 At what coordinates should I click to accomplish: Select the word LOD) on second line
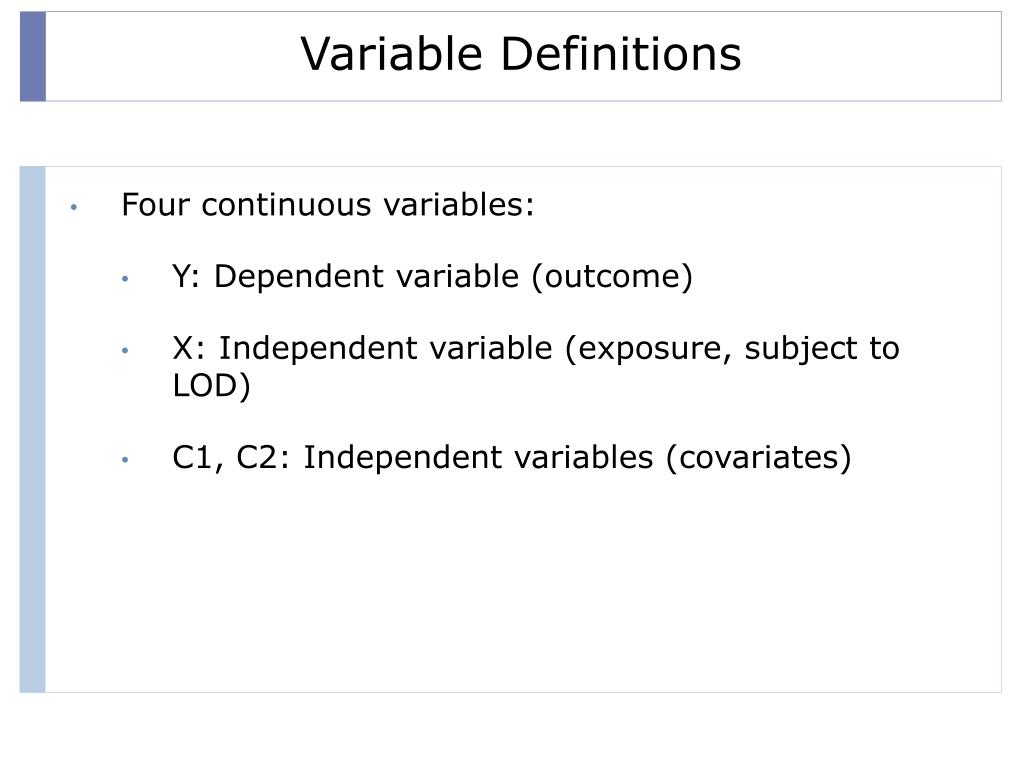coord(212,386)
